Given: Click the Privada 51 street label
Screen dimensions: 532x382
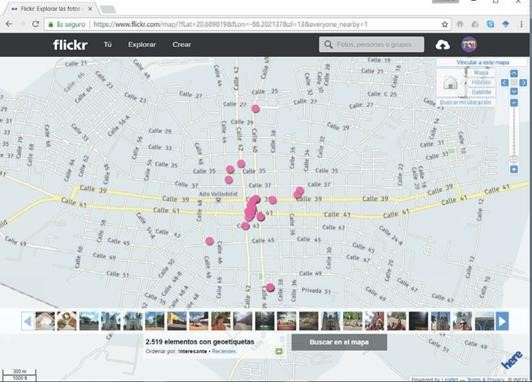Looking at the screenshot, I should [x=316, y=291].
